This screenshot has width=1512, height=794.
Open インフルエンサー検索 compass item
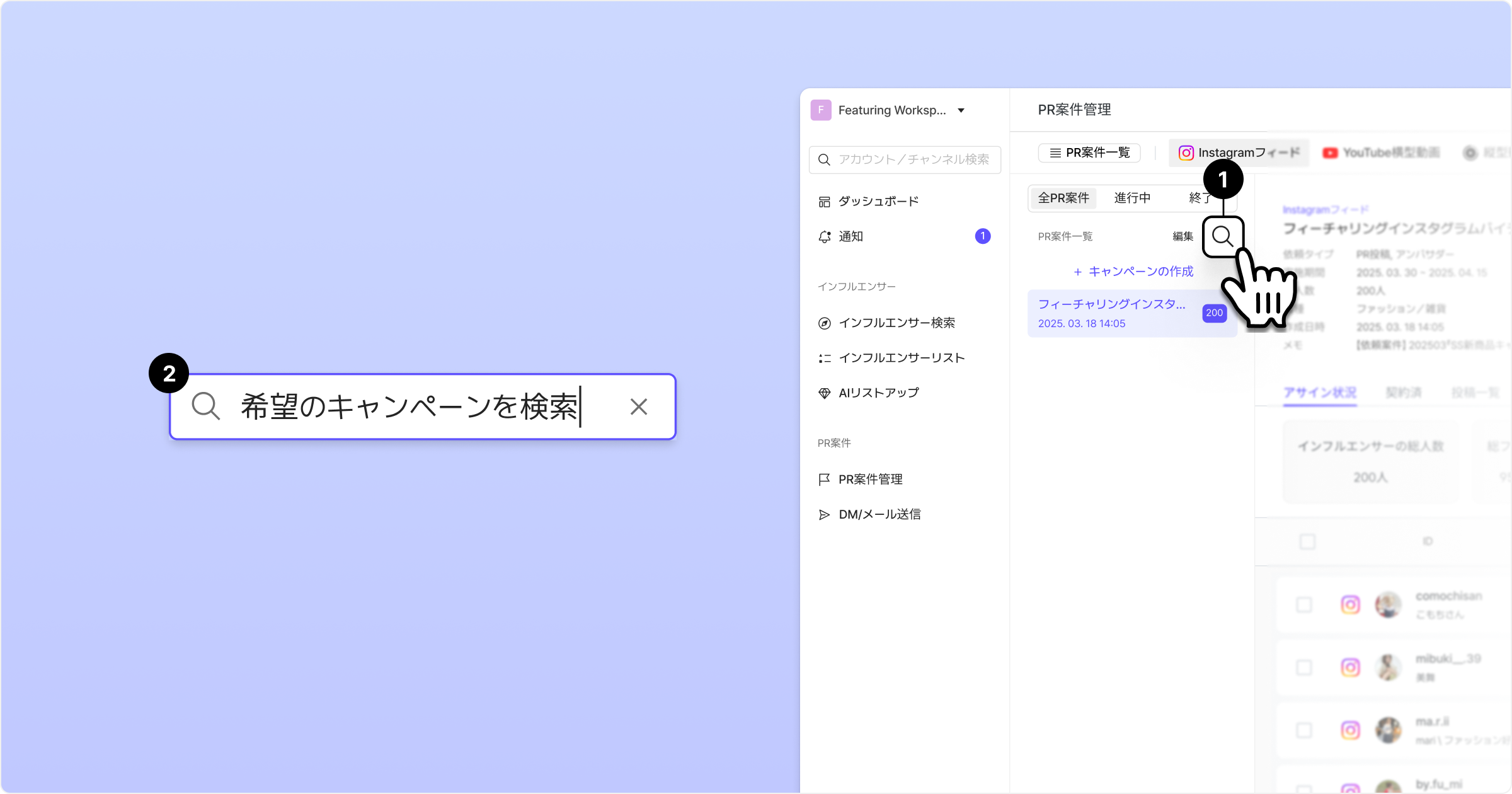(896, 323)
